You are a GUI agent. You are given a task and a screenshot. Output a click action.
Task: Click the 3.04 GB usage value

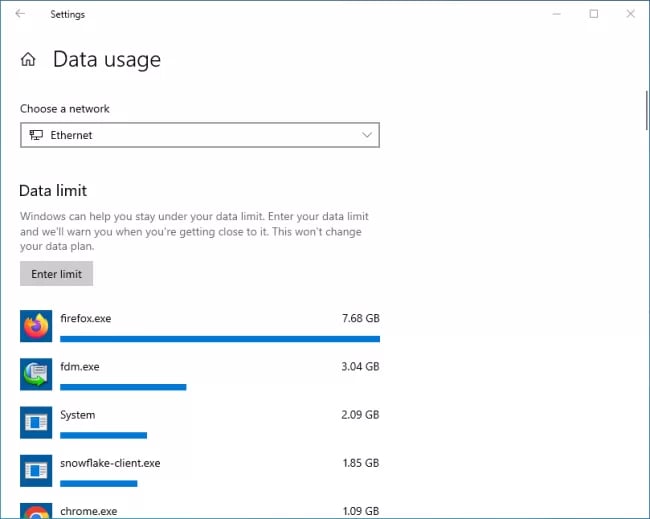coord(360,366)
